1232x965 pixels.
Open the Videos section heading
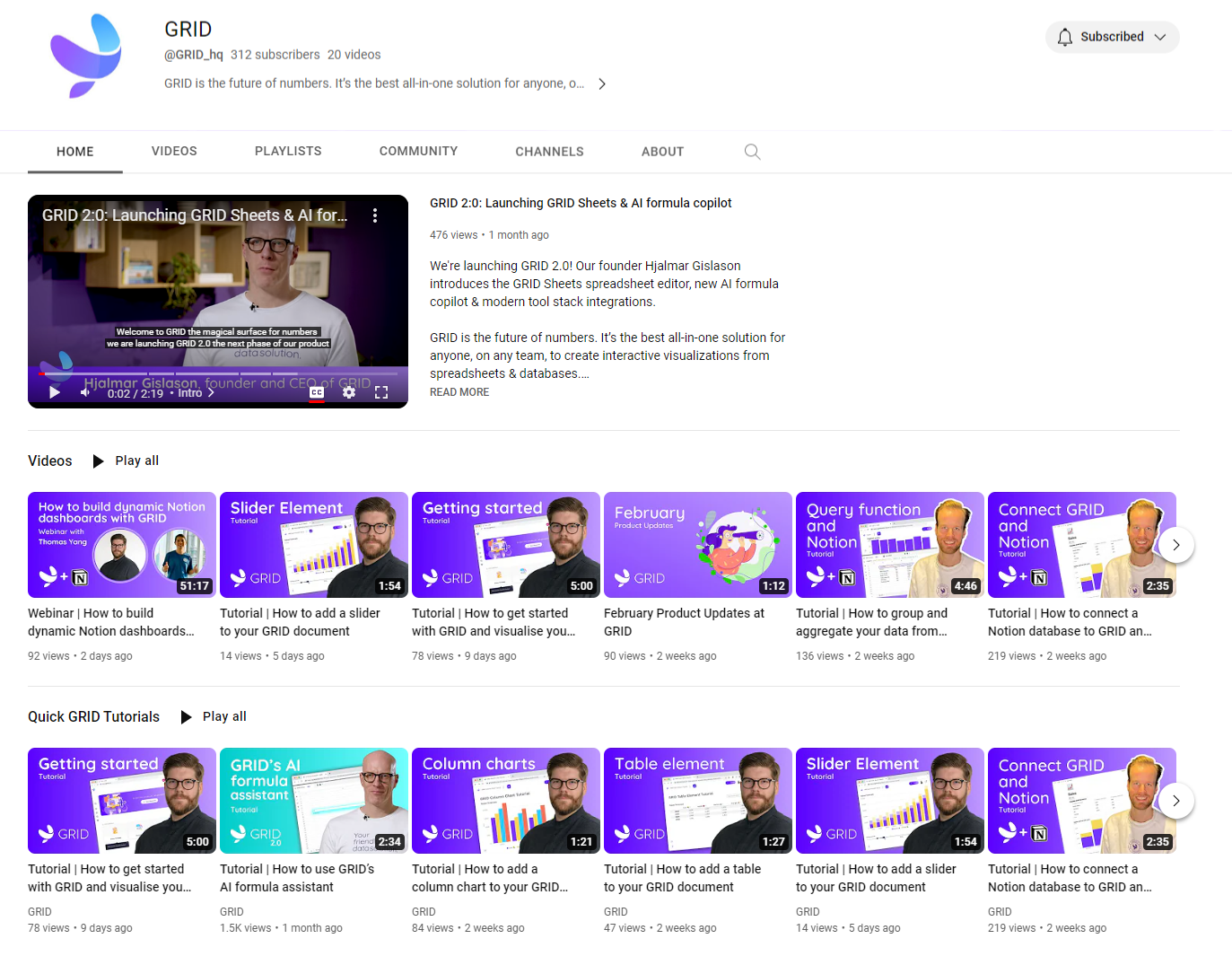tap(50, 461)
